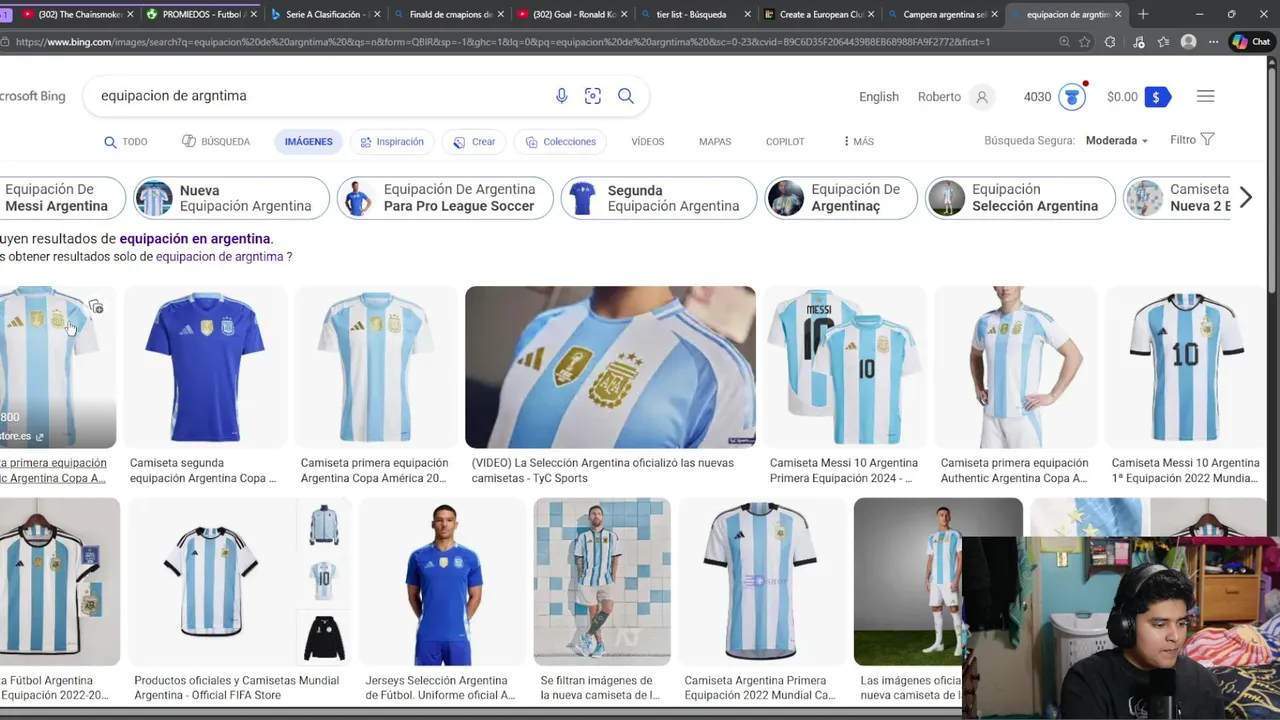Select Argentina Para Pro League Soccer chip
The image size is (1280, 720).
coord(444,198)
